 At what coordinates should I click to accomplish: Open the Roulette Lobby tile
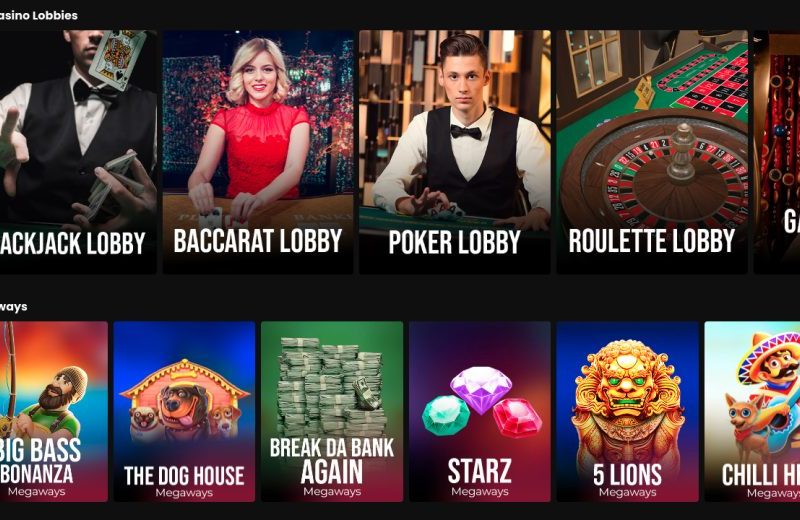click(652, 152)
